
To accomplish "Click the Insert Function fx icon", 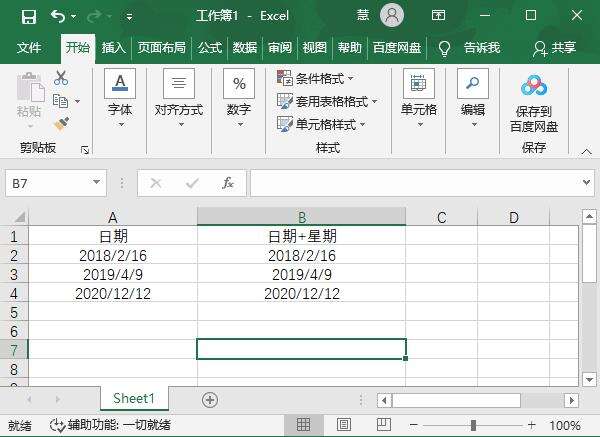I will 228,183.
